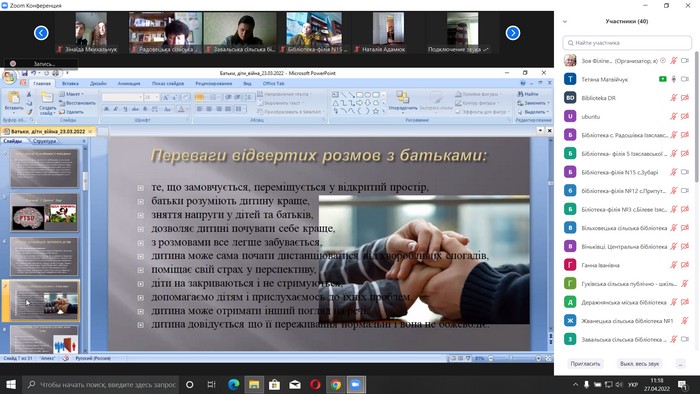Toggle mute icon for Biblioteka DR

674,98
